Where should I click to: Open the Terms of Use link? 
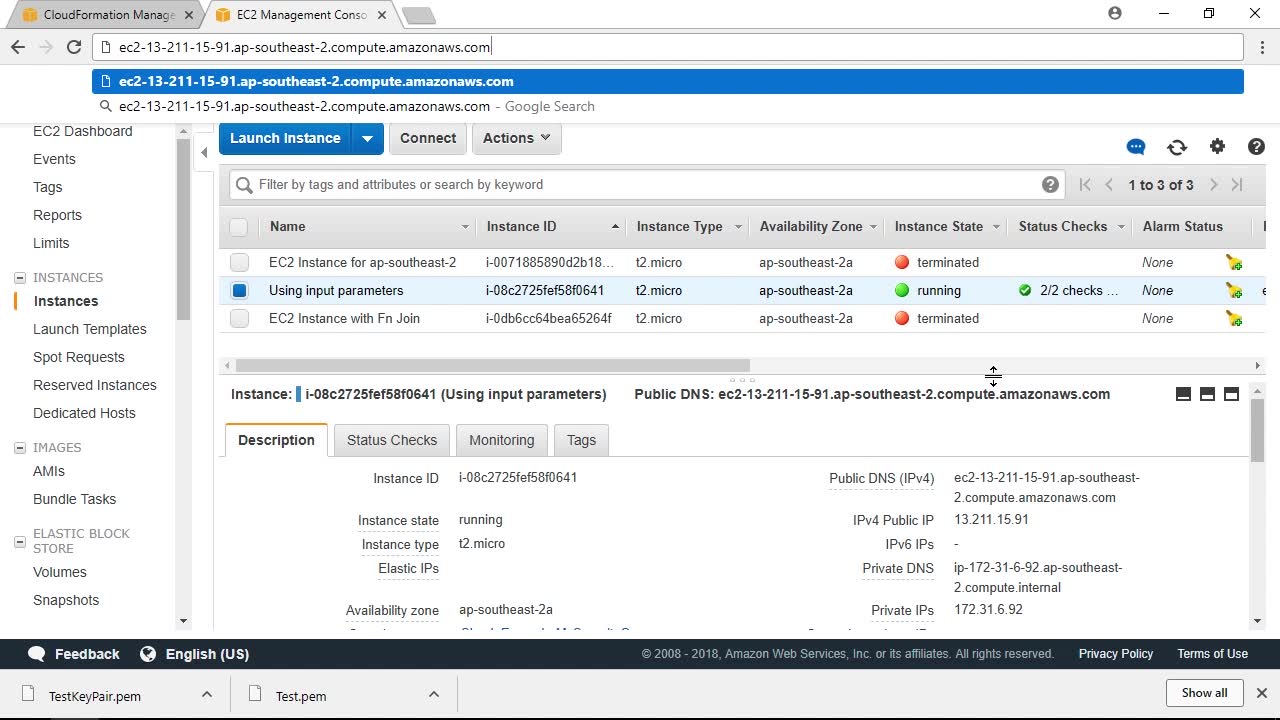pyautogui.click(x=1212, y=654)
